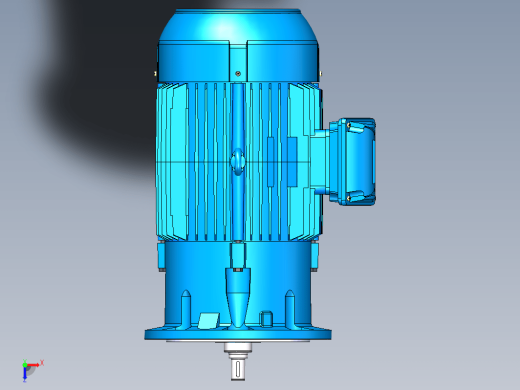
Task: Select the center screw on fan cover
Action: click(238, 73)
